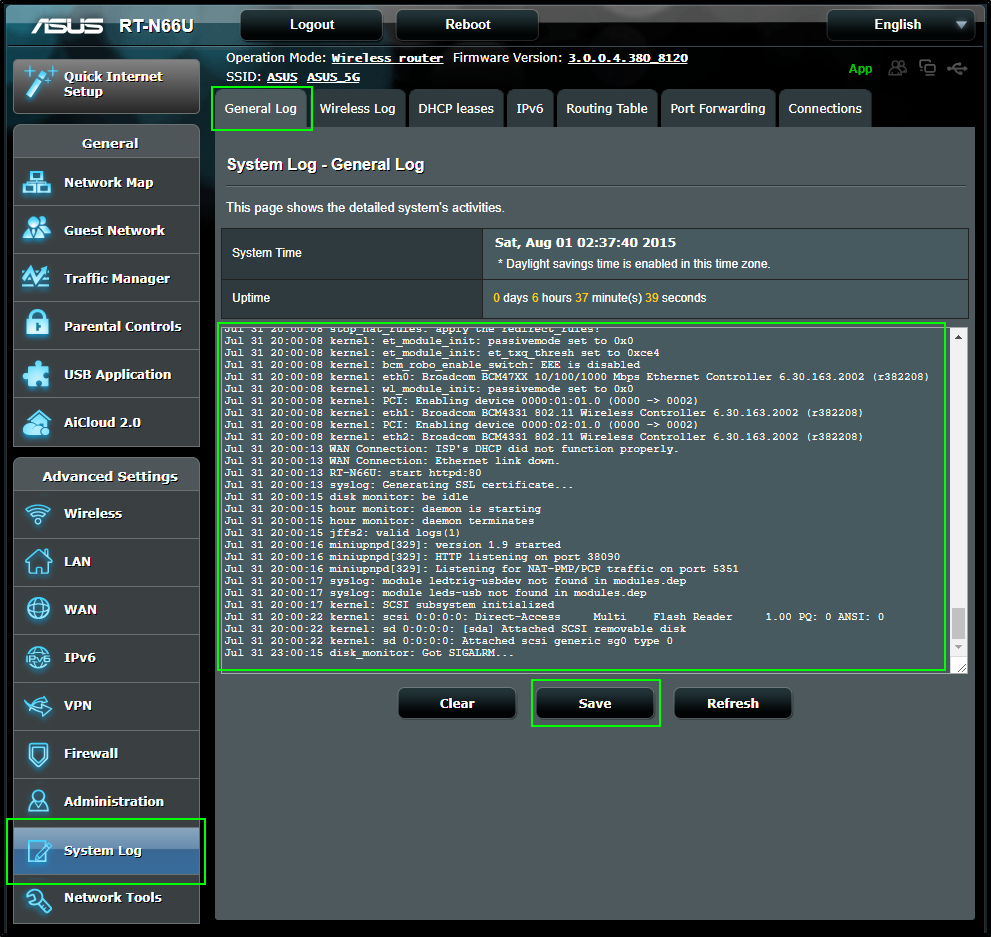Image resolution: width=991 pixels, height=937 pixels.
Task: Click the System Log pencil icon
Action: [x=39, y=850]
